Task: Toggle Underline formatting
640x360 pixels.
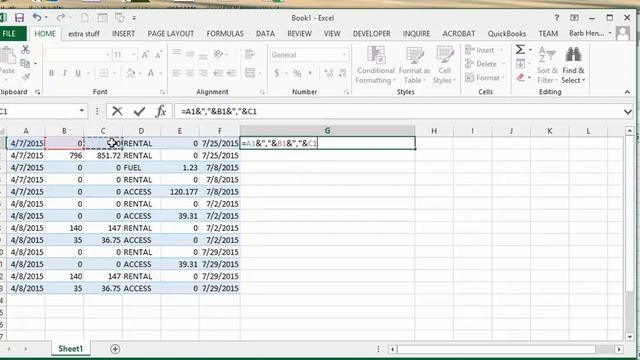Action: [78, 73]
